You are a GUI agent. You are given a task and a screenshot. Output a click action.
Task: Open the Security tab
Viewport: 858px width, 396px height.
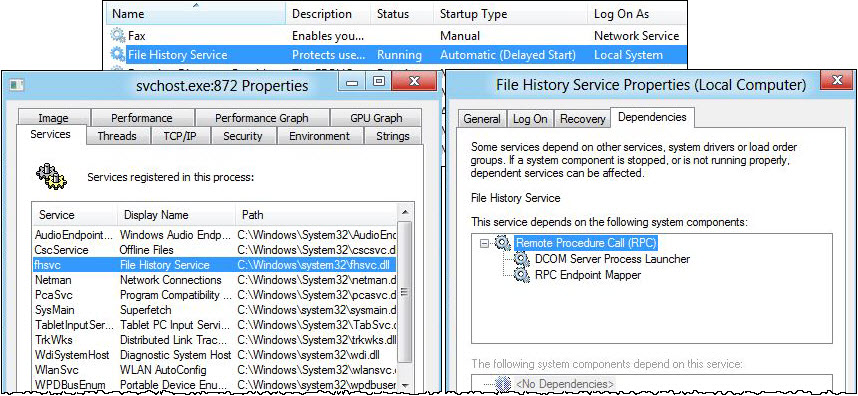[x=242, y=136]
